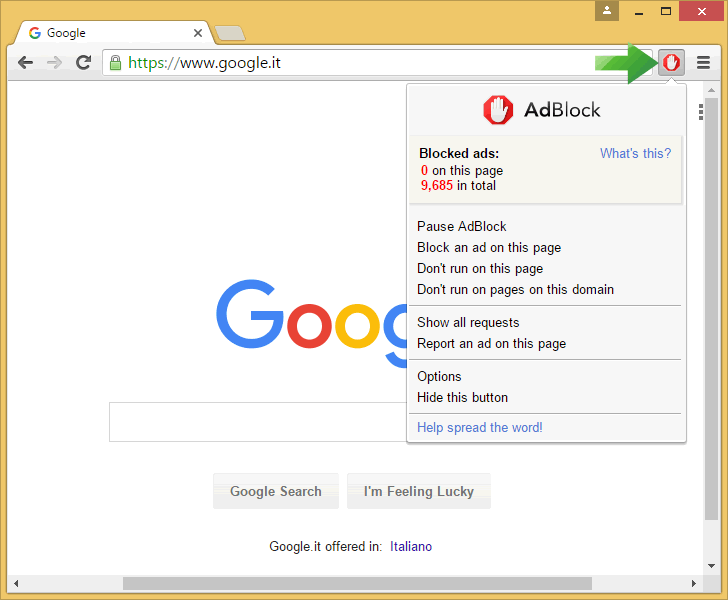Viewport: 728px width, 600px height.
Task: Choose Block an ad on this page
Action: tap(489, 248)
